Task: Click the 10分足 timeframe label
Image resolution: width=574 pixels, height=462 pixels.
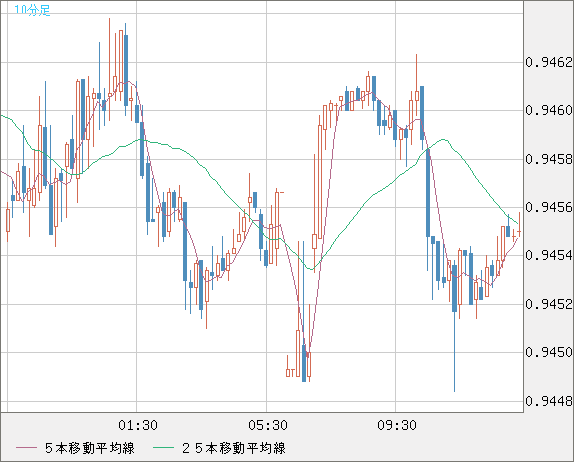Action: [x=32, y=10]
